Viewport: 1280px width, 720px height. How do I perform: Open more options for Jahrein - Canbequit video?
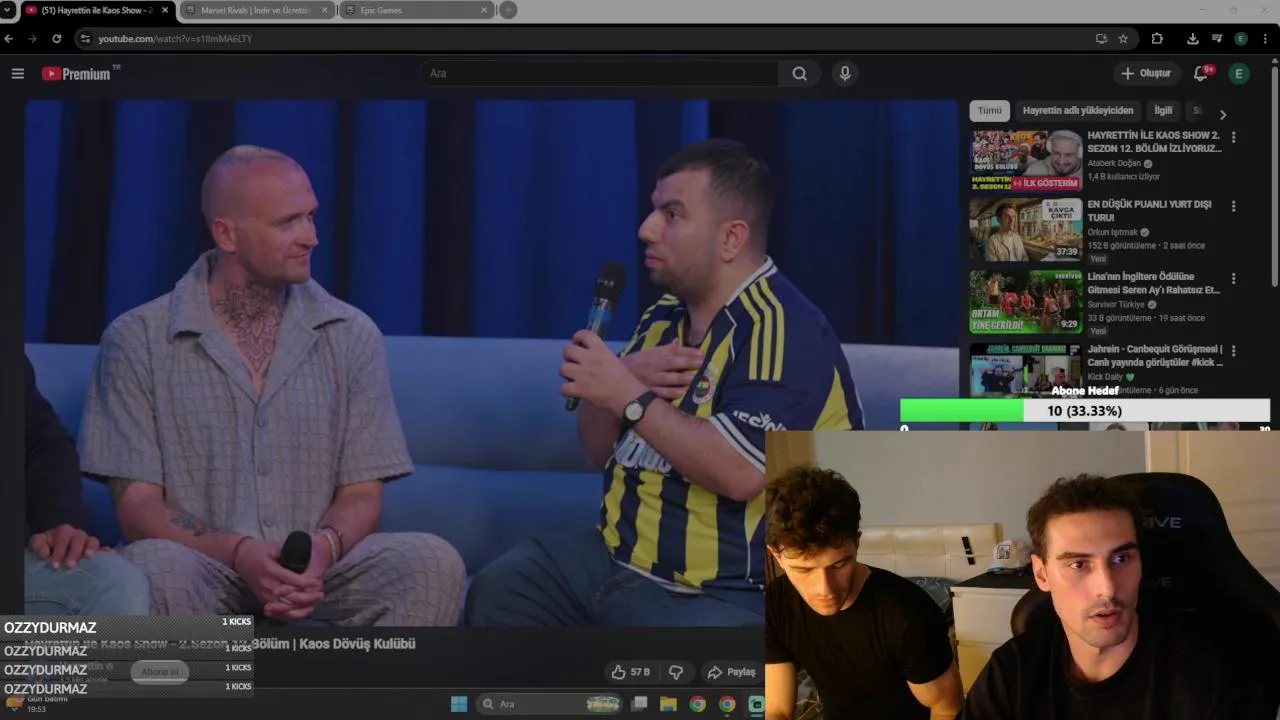pos(1233,351)
